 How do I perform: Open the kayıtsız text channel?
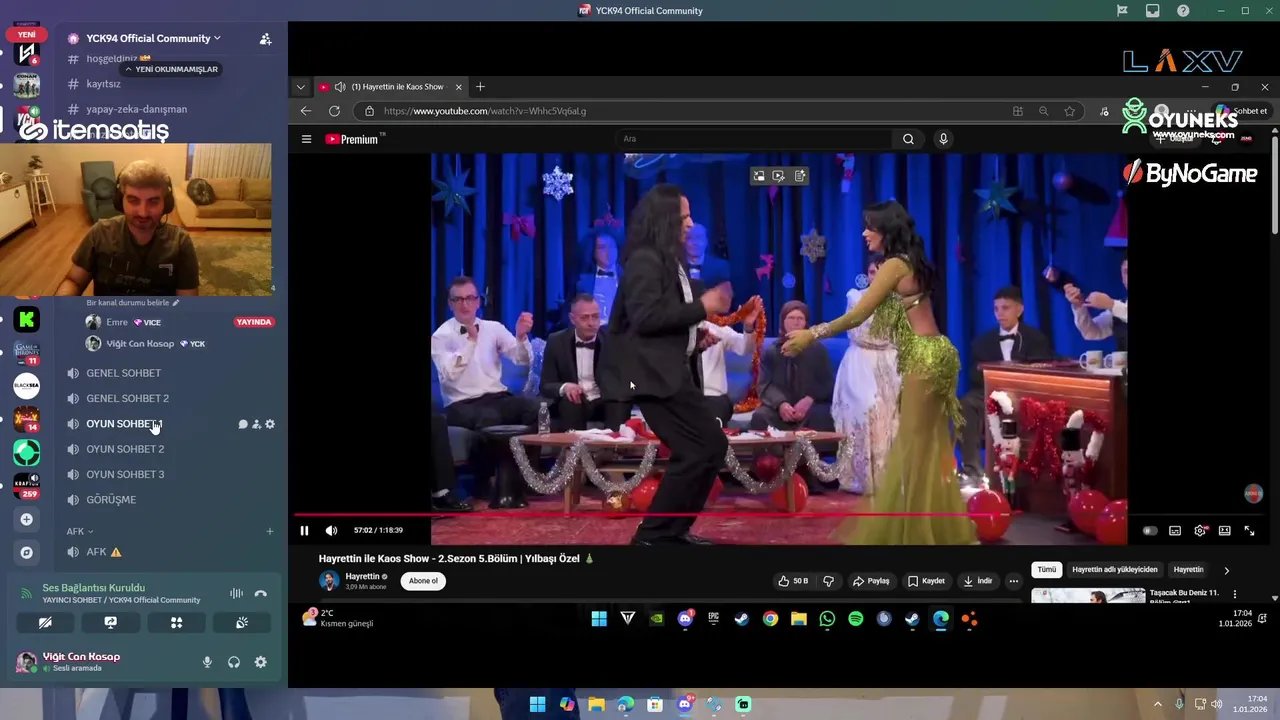[103, 84]
